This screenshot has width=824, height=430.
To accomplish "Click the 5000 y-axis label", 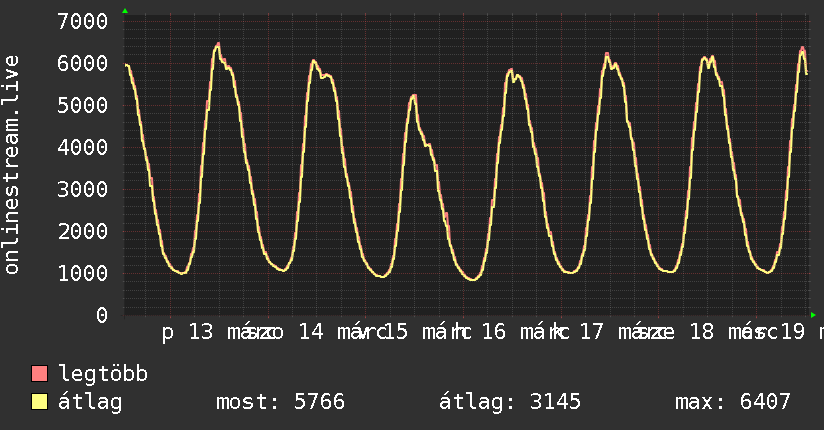I will click(x=83, y=105).
